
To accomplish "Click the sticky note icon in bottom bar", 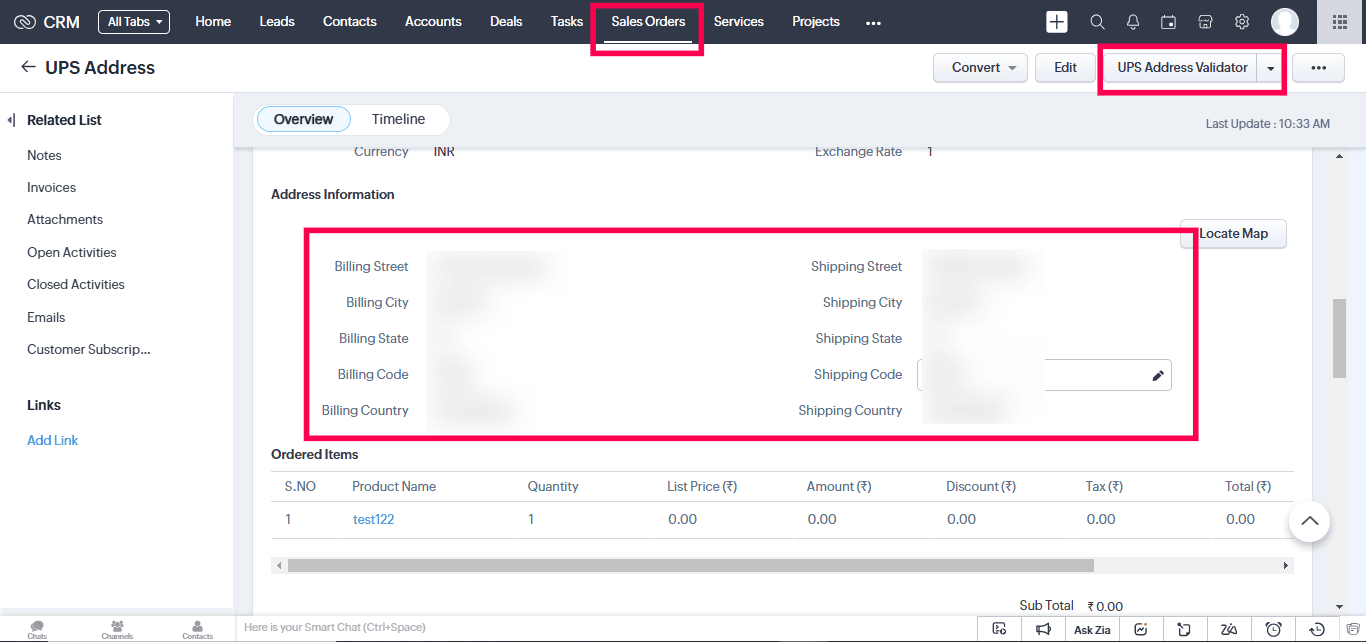I will click(1184, 629).
